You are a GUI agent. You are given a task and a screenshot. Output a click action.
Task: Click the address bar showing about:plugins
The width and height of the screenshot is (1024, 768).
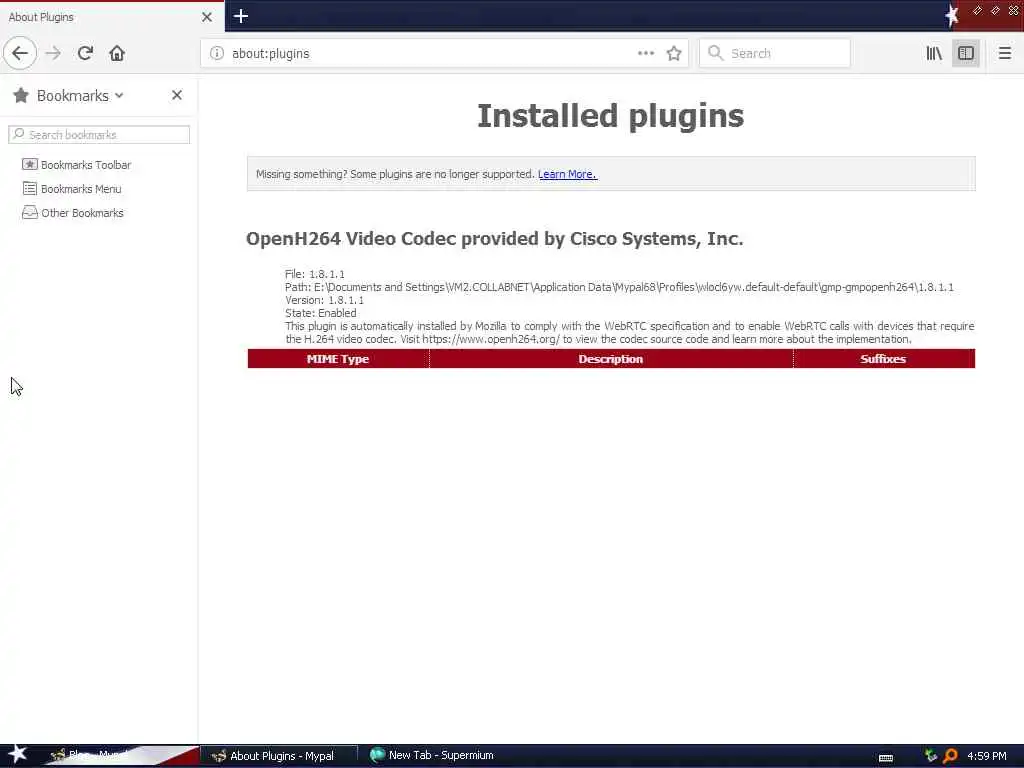pyautogui.click(x=444, y=53)
